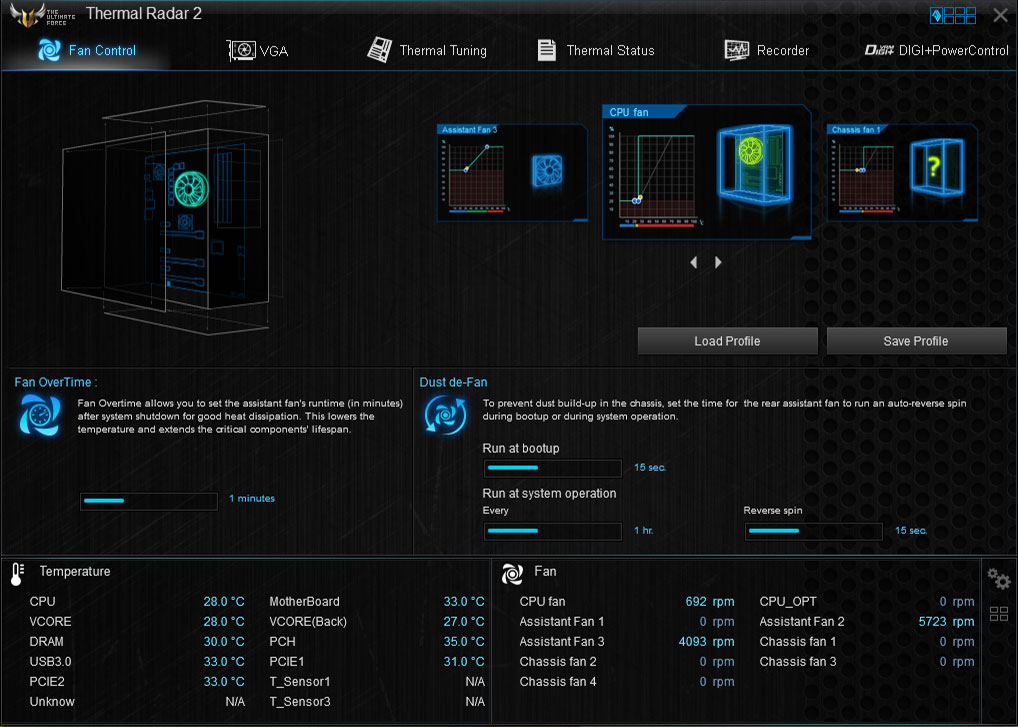The image size is (1018, 727).
Task: Select the Chassis fan 1 card
Action: (x=902, y=173)
